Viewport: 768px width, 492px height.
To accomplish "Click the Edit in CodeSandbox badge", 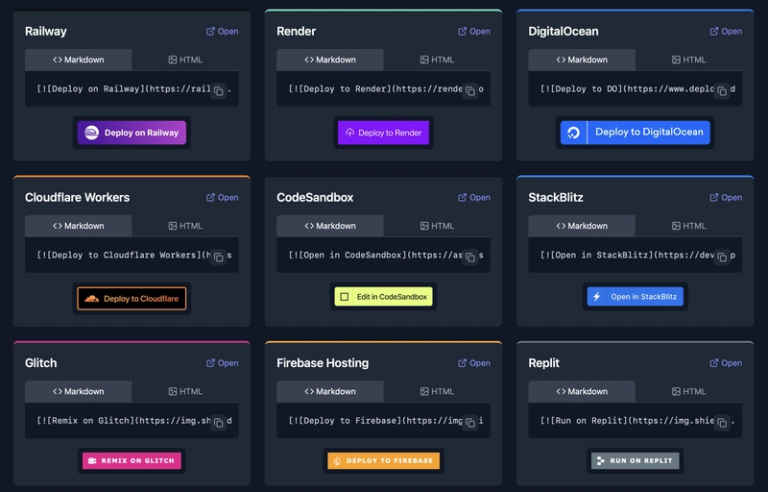I will 384,297.
